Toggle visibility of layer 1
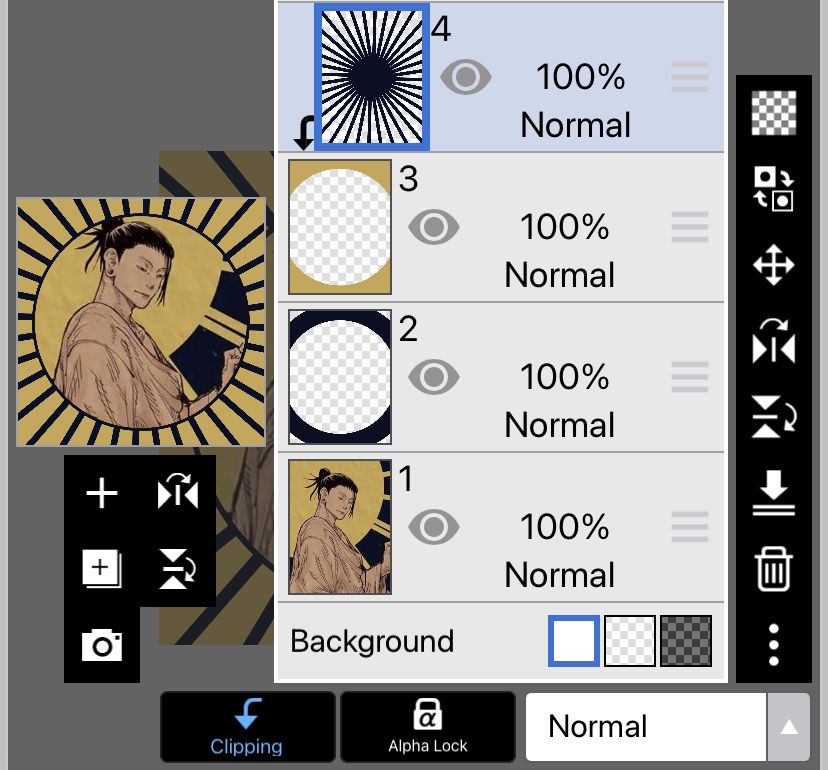Viewport: 828px width, 770px height. pos(434,527)
